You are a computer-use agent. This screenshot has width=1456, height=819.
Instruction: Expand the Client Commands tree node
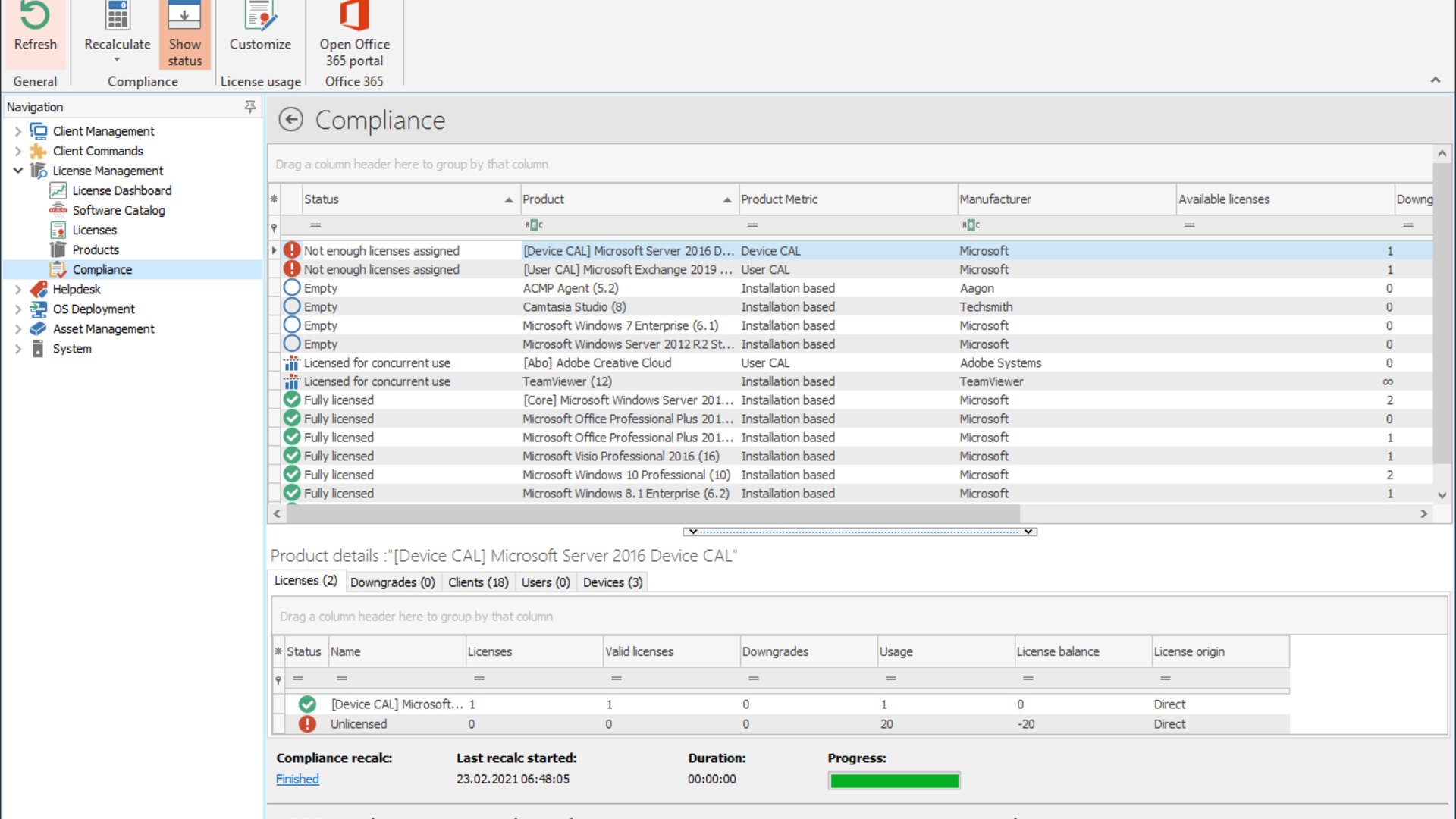[18, 151]
